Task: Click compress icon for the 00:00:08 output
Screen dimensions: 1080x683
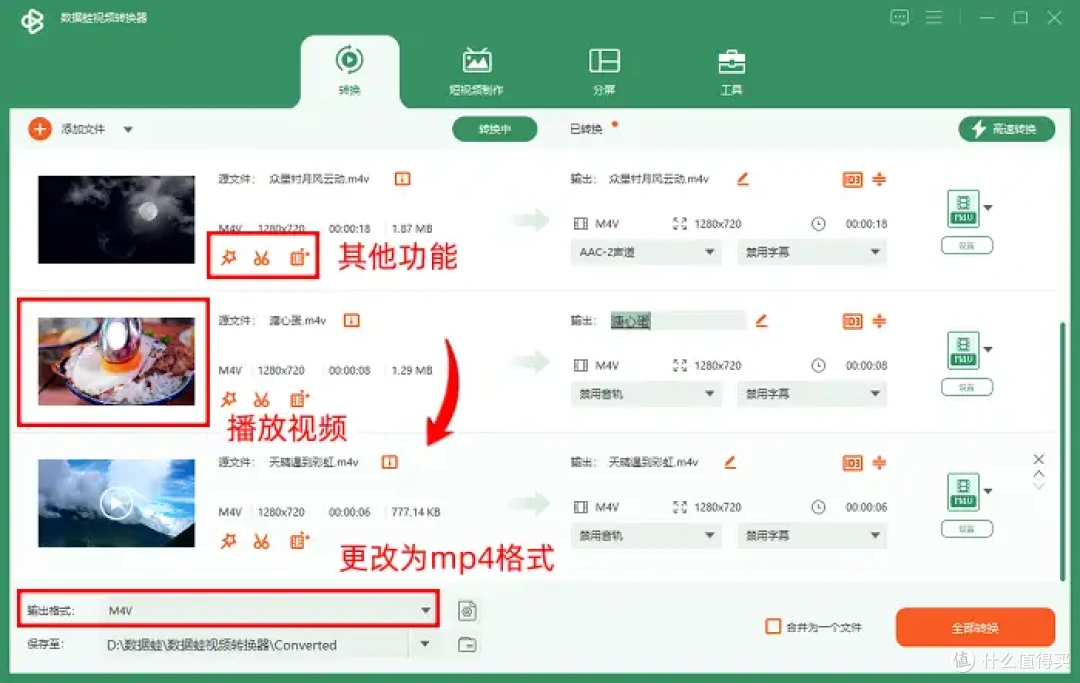Action: pyautogui.click(x=879, y=321)
